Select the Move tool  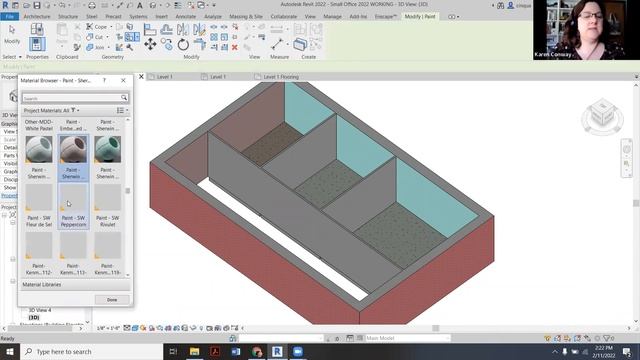[x=150, y=44]
